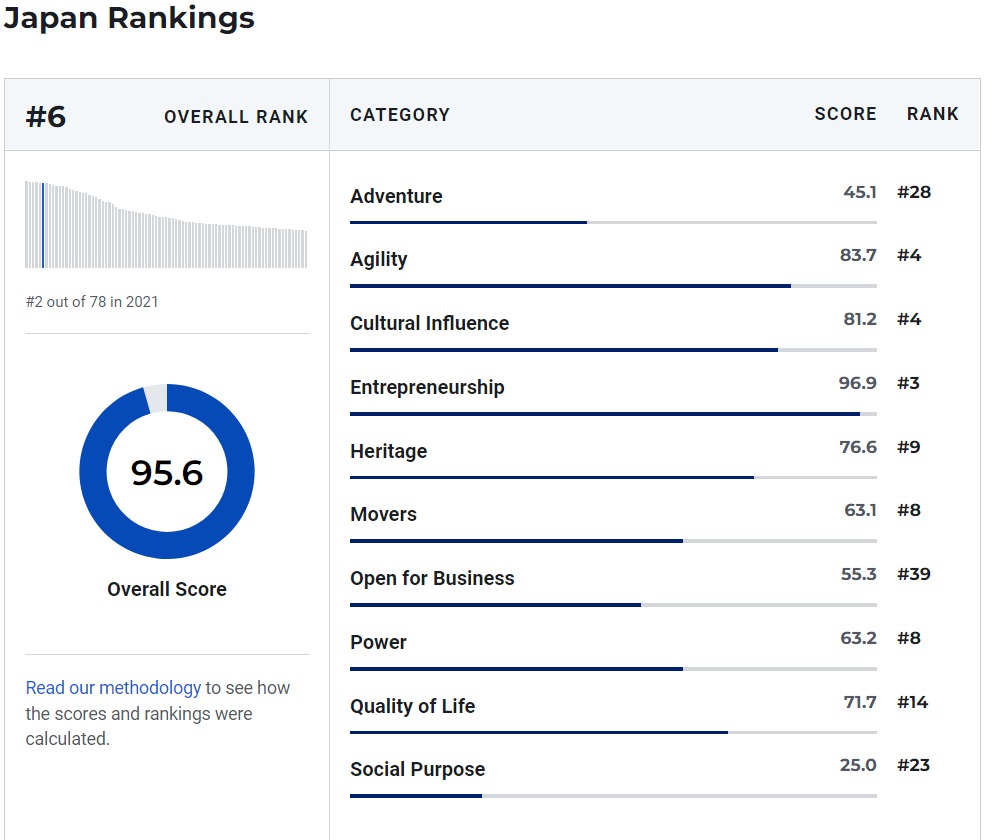Click the #39 rank for Open for Business
The image size is (992, 840).
[x=913, y=574]
